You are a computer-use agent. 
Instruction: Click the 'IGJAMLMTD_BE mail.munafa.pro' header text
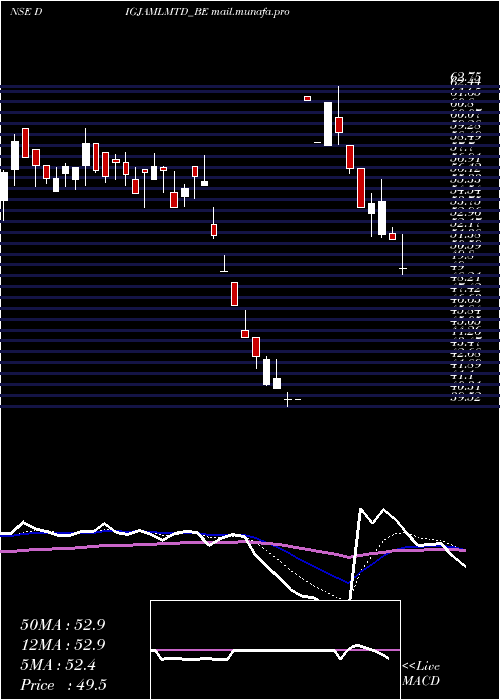pos(208,12)
